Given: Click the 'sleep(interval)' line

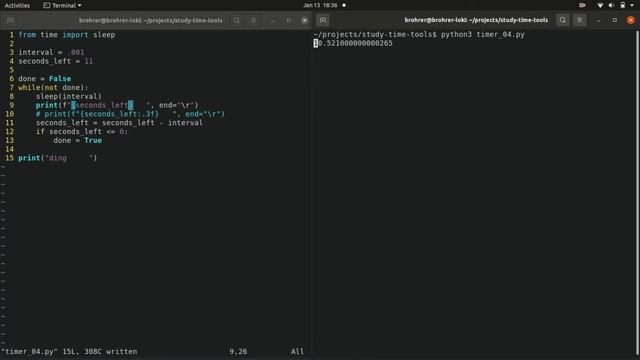Looking at the screenshot, I should tap(69, 96).
